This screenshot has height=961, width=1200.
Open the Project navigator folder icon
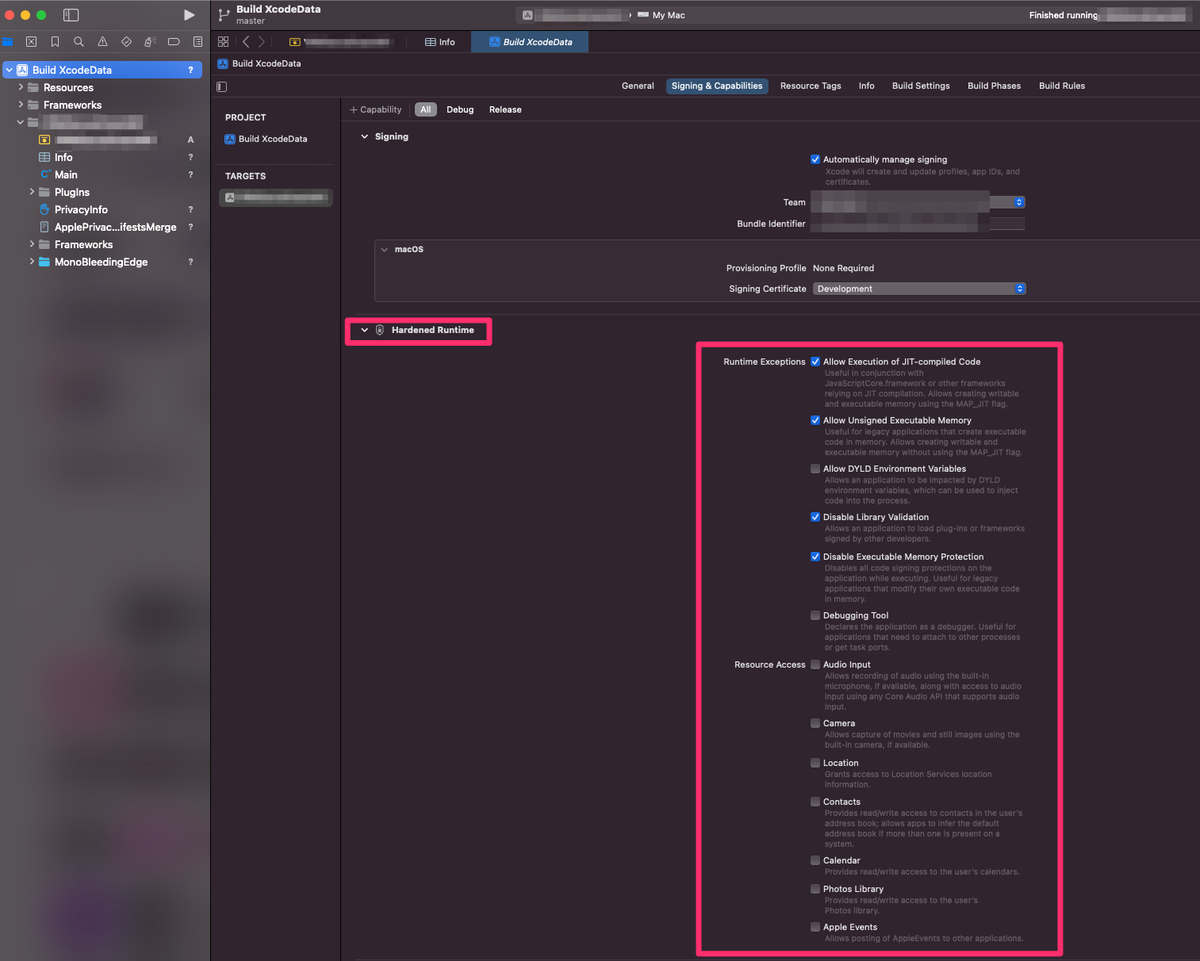8,42
